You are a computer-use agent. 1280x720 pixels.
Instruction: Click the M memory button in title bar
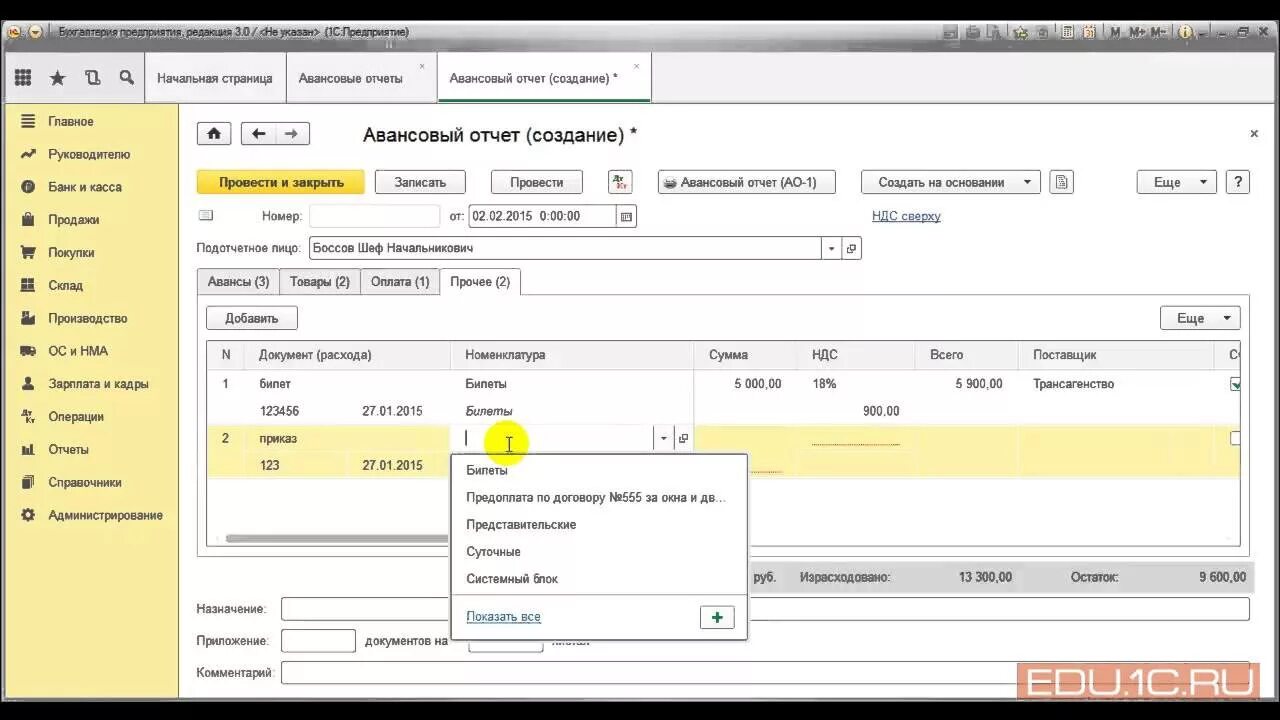coord(1115,32)
